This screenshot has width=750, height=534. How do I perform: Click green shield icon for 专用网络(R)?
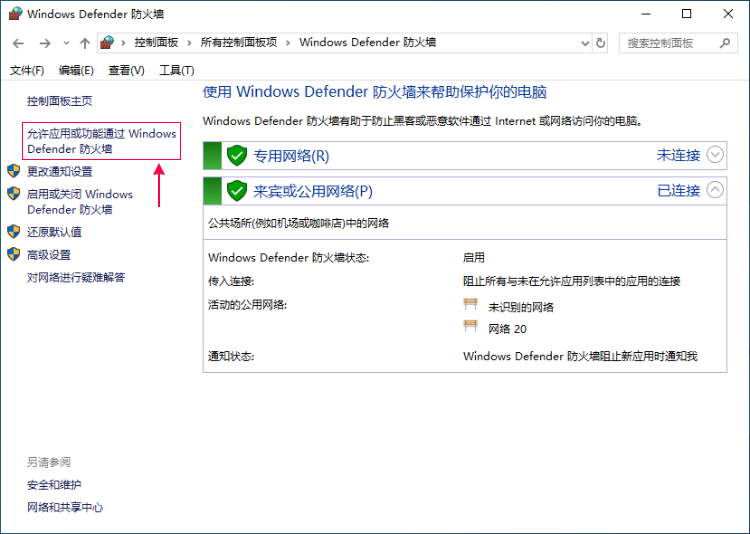pyautogui.click(x=237, y=155)
